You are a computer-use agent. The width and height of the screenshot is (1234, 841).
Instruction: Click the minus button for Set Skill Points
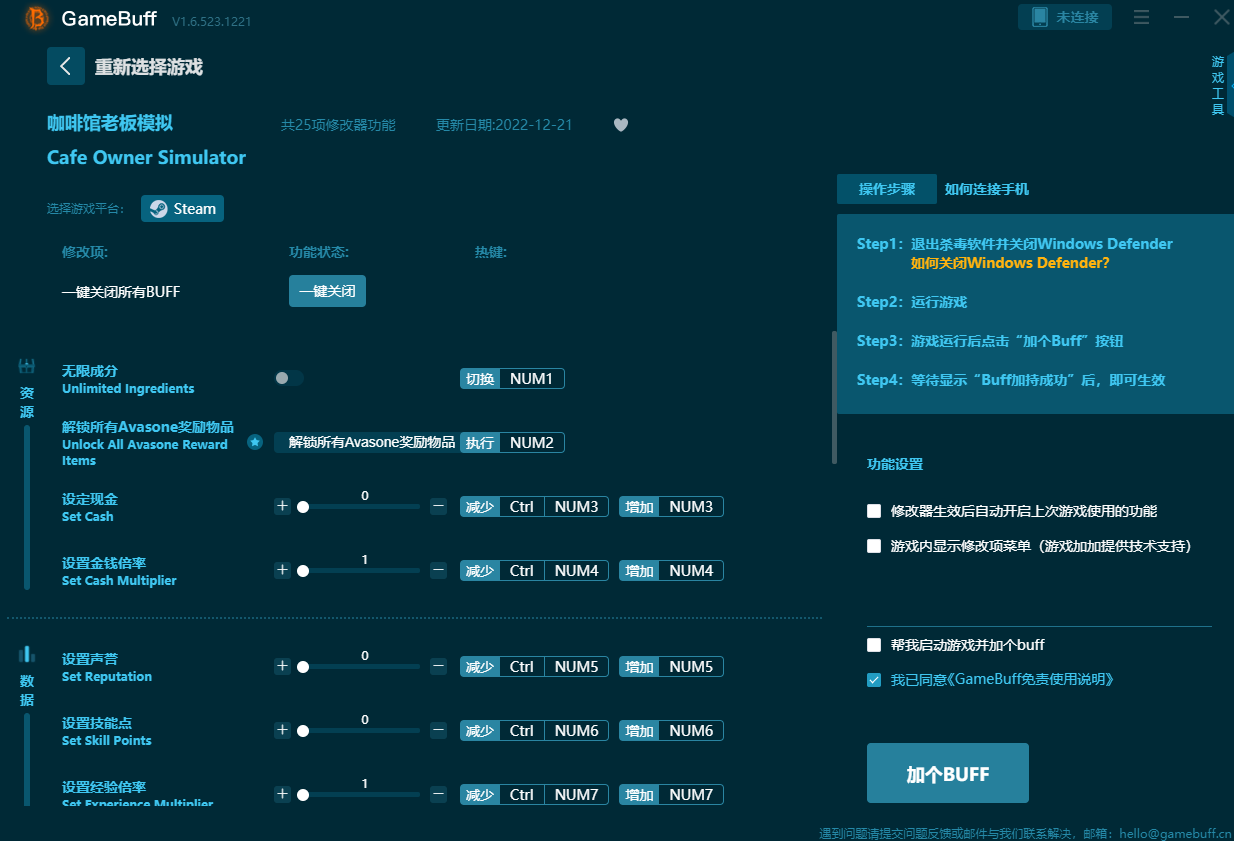[x=438, y=730]
